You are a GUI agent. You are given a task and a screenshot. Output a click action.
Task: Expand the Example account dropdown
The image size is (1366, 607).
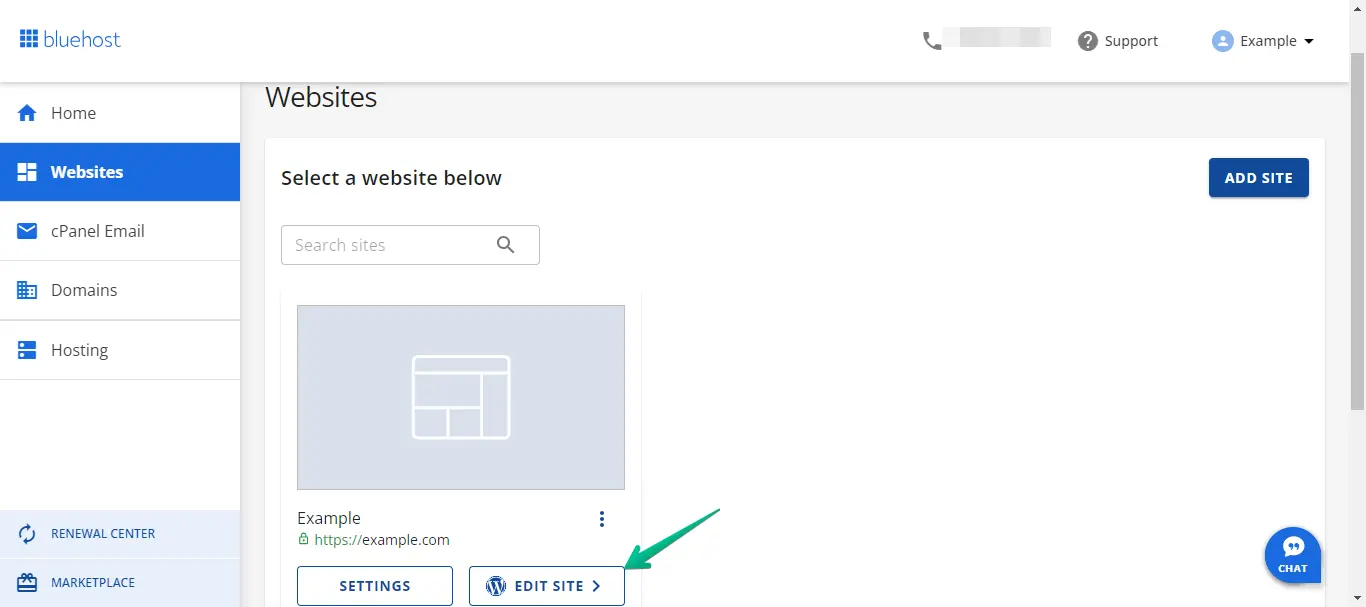pos(1309,41)
